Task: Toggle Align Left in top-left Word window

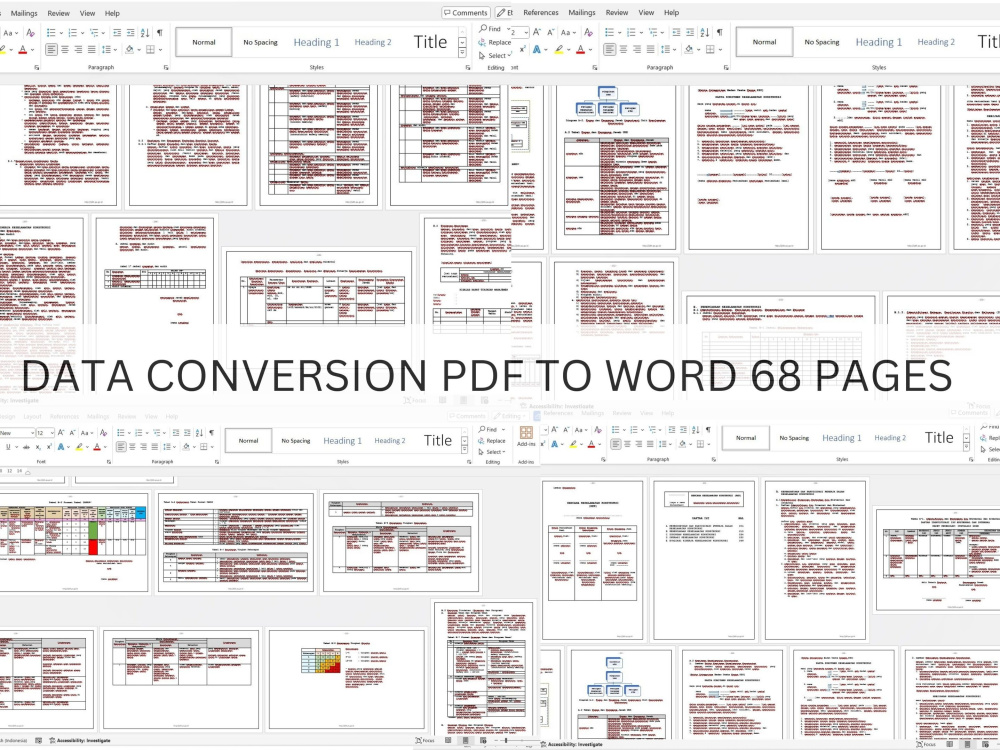Action: click(51, 50)
